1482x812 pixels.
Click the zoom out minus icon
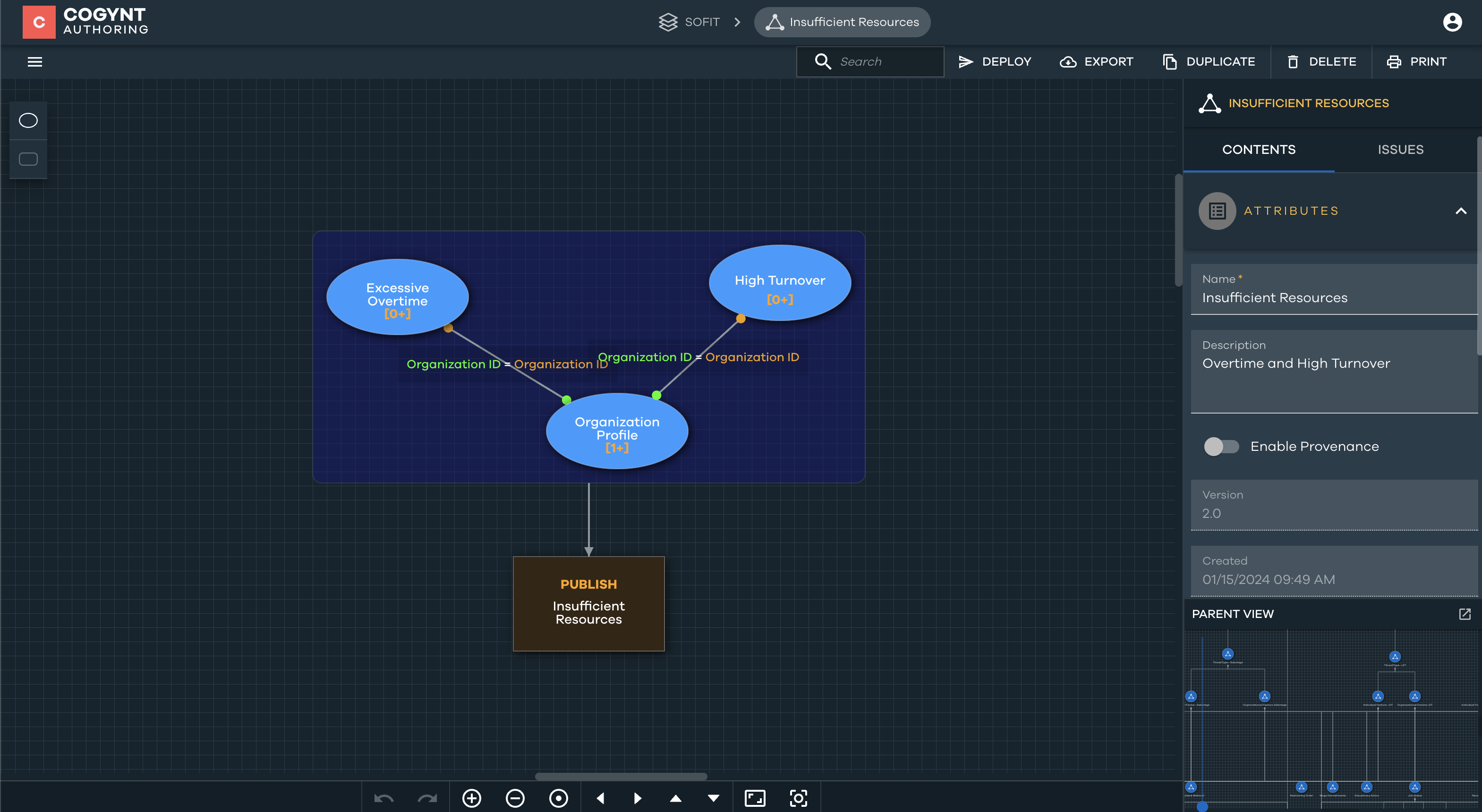pos(515,798)
